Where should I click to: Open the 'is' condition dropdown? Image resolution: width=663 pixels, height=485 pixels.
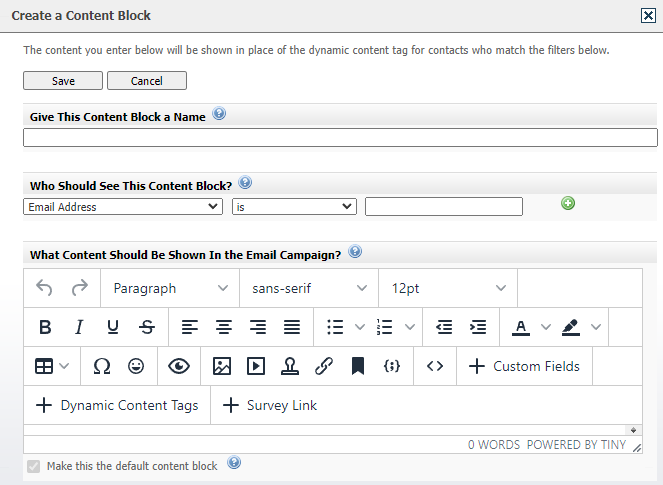tap(294, 207)
